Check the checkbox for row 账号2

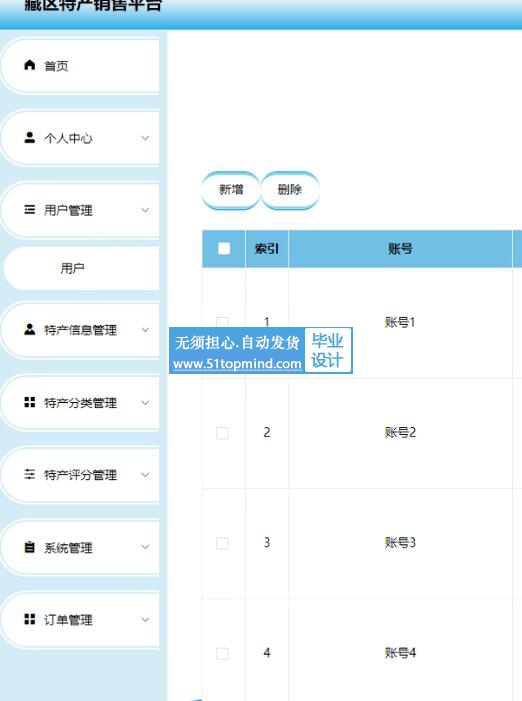pyautogui.click(x=222, y=433)
